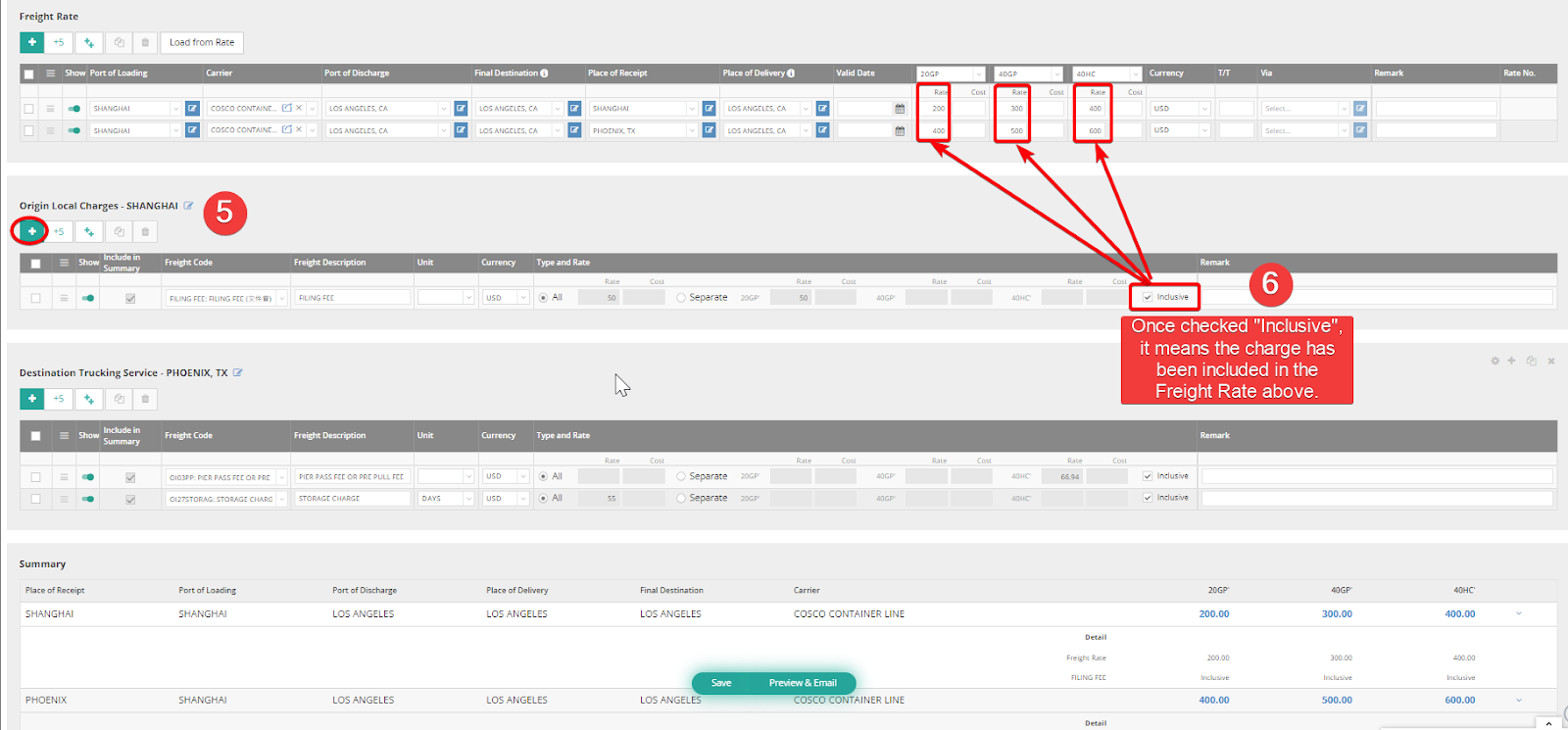This screenshot has height=730, width=1568.
Task: Click the Preview & Email button
Action: (x=802, y=683)
